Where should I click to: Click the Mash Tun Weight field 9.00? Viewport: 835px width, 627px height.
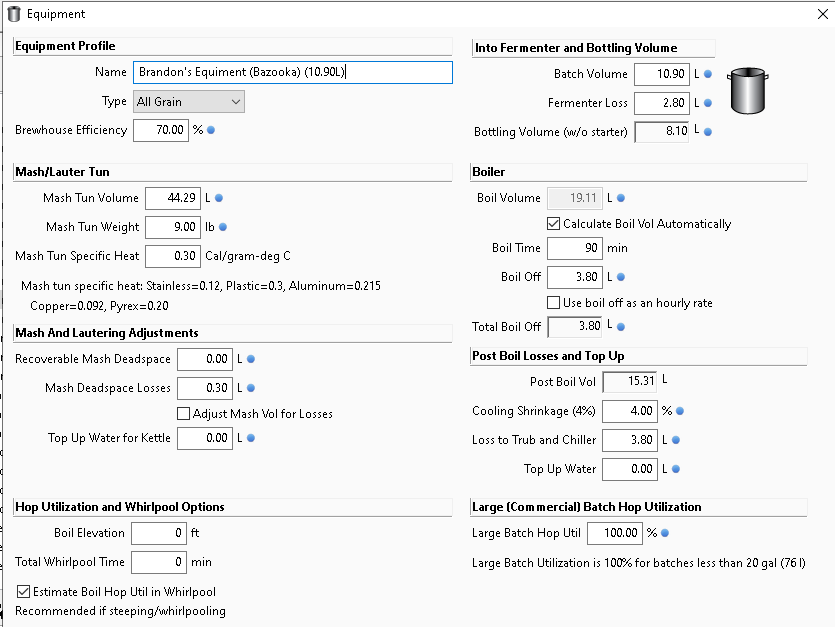[173, 227]
